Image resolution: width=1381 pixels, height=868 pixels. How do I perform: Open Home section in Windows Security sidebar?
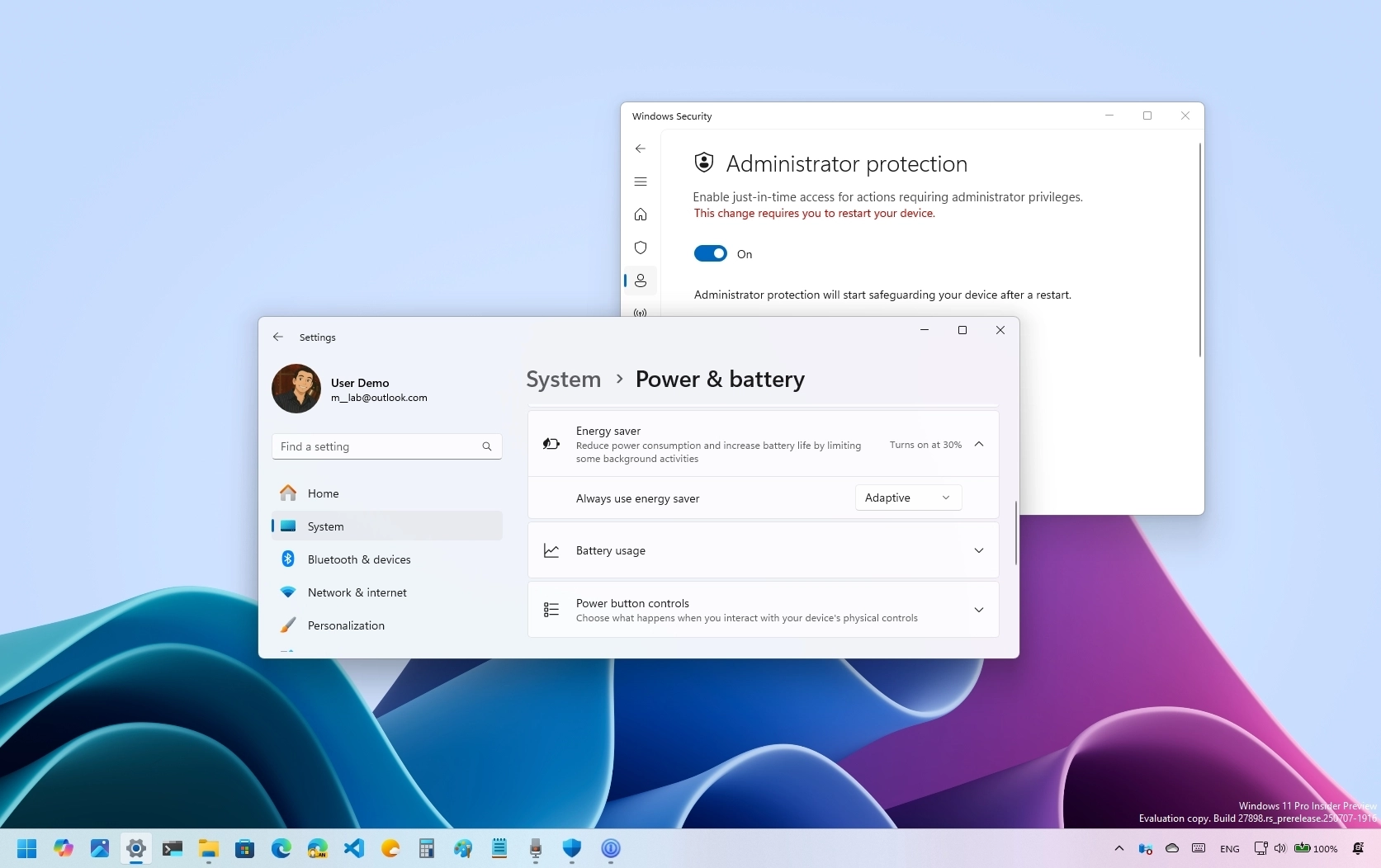641,215
